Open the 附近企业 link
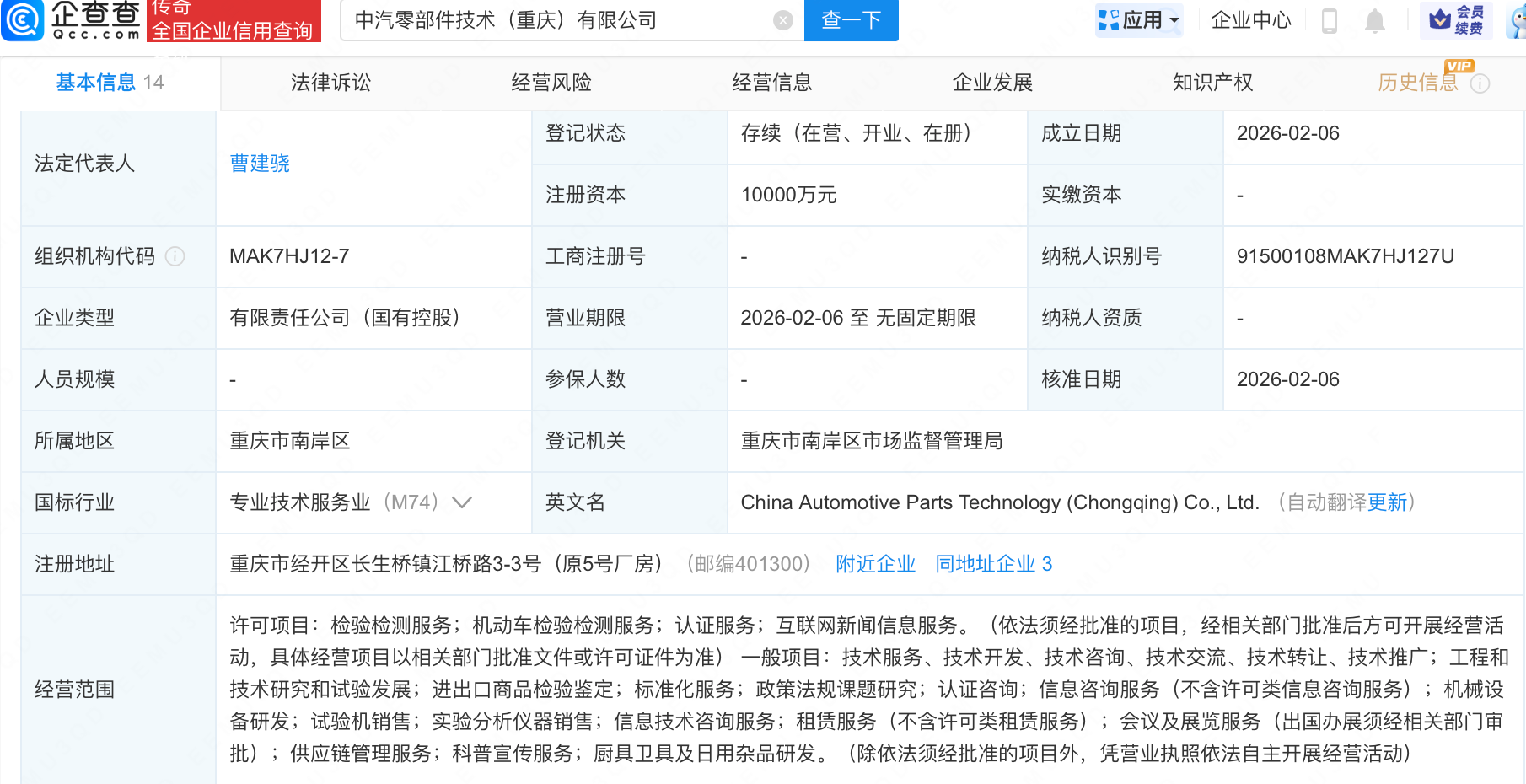This screenshot has width=1526, height=784. 876,564
